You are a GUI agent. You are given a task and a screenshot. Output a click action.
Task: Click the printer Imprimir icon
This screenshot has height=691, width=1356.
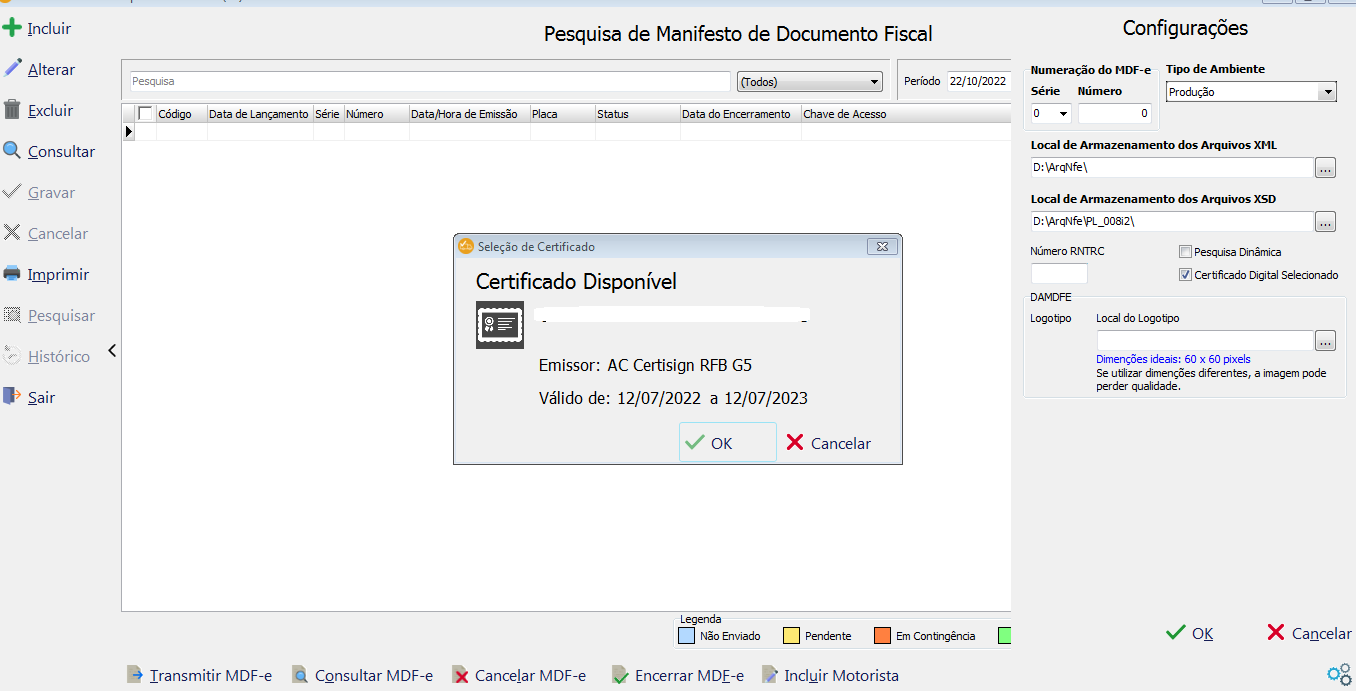coord(12,274)
